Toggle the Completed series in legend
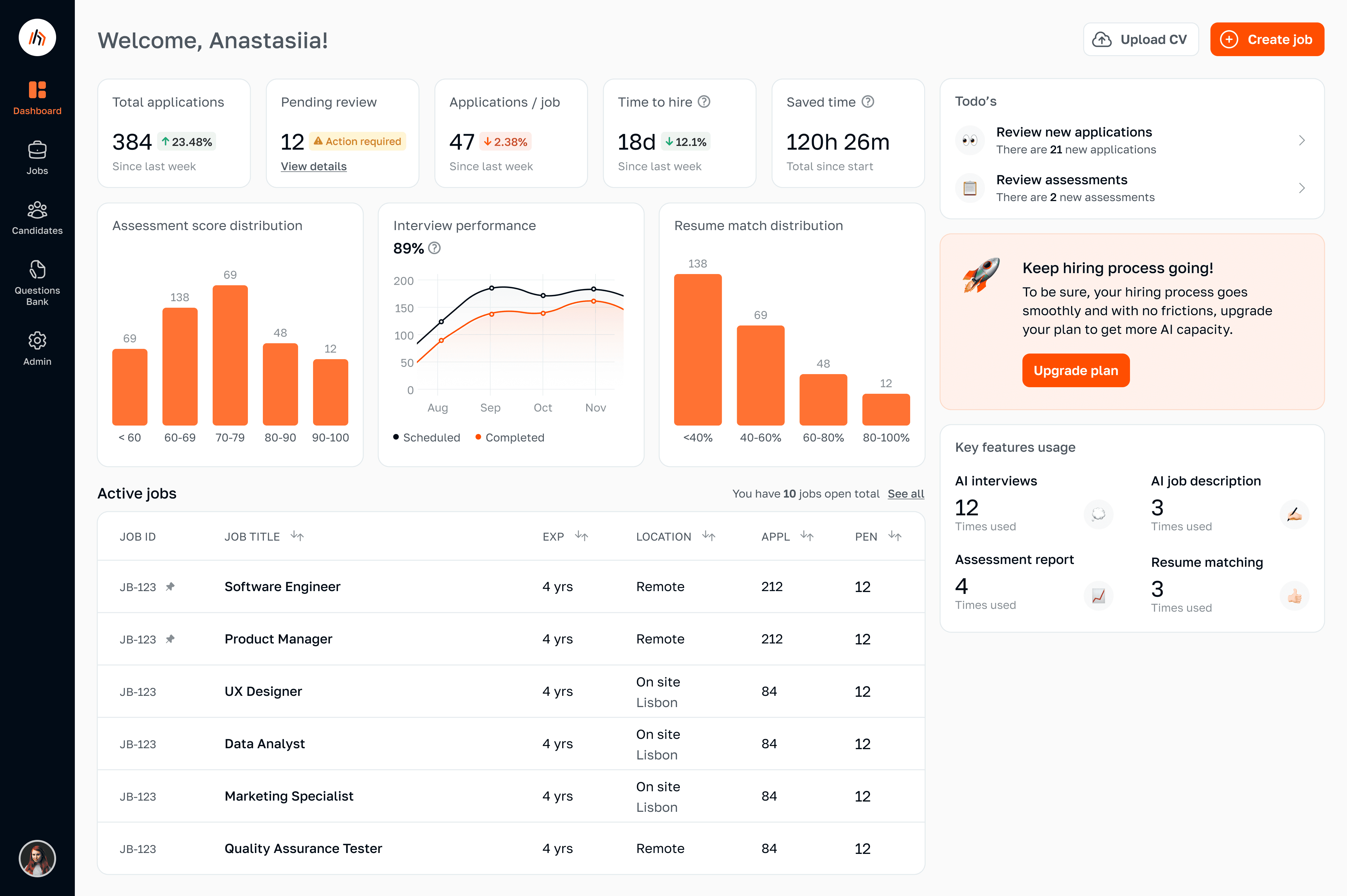The image size is (1347, 896). point(510,438)
